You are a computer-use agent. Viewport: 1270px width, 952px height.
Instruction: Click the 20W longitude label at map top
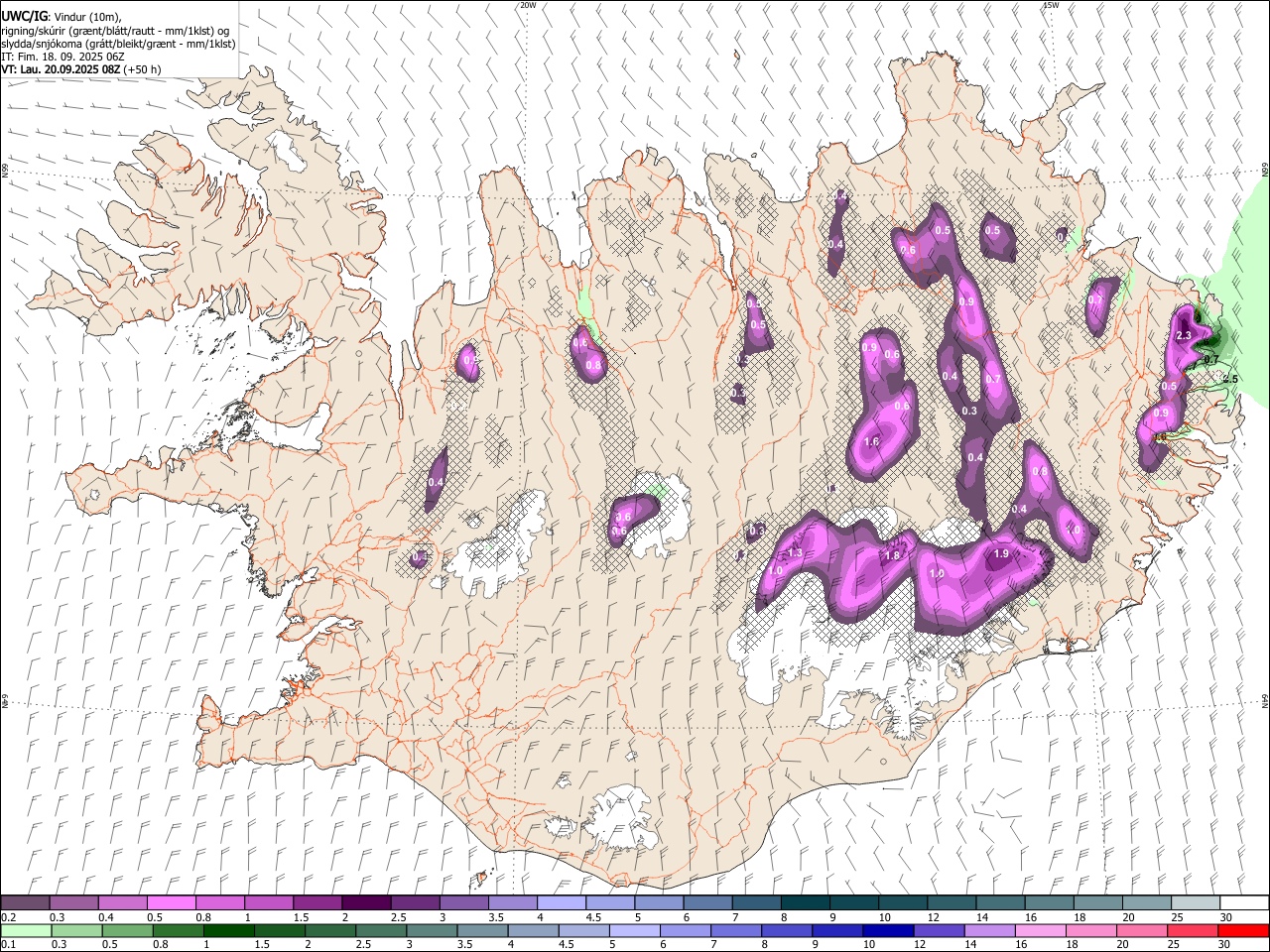[528, 5]
